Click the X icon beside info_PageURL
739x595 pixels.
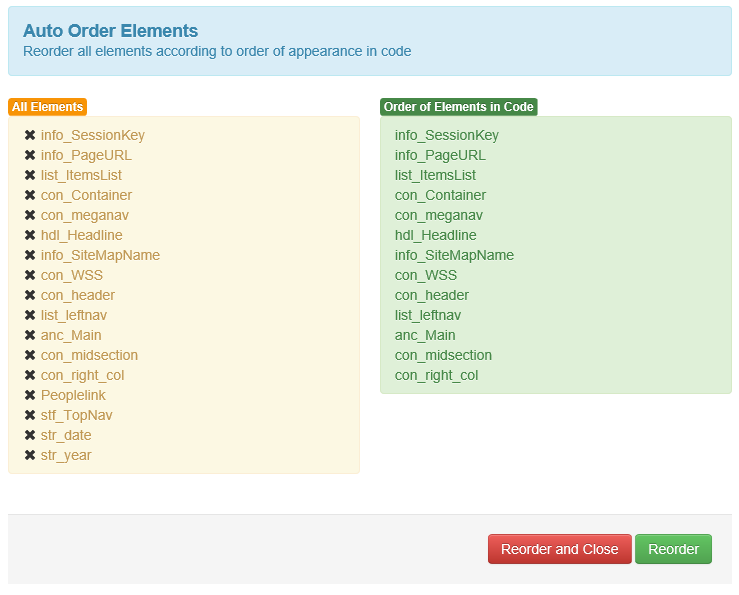[30, 155]
